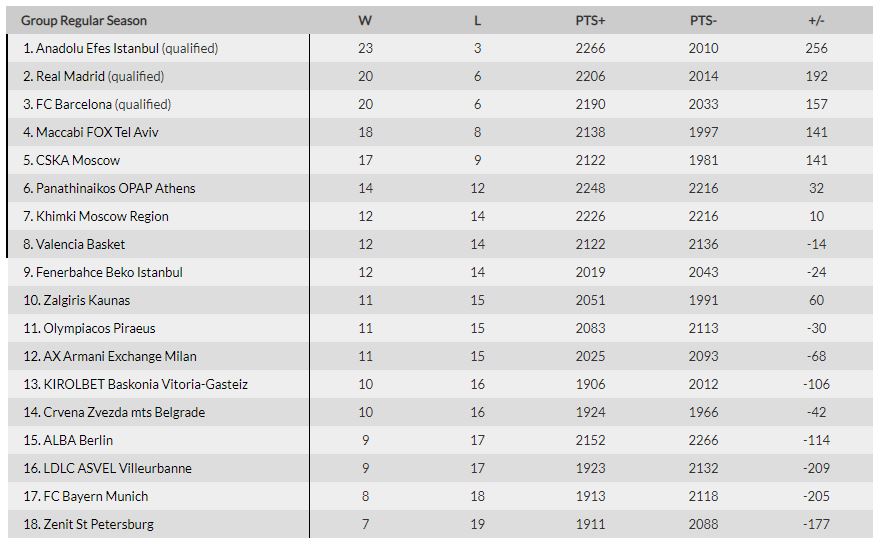Open ALBA Berlin team link

[77, 440]
